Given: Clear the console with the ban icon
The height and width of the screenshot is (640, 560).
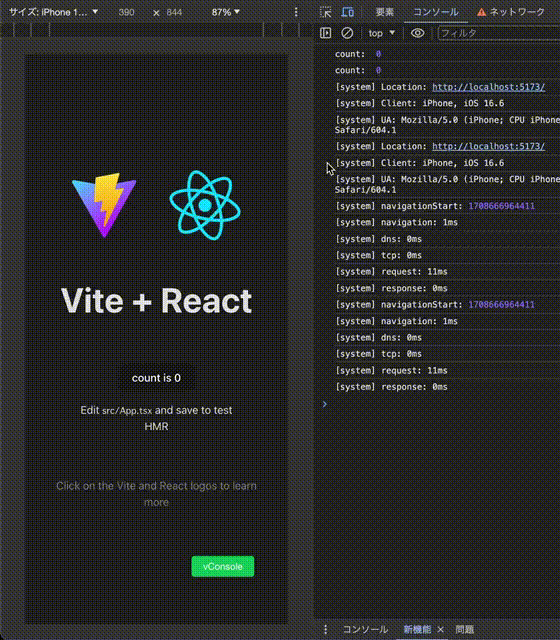Looking at the screenshot, I should (347, 33).
